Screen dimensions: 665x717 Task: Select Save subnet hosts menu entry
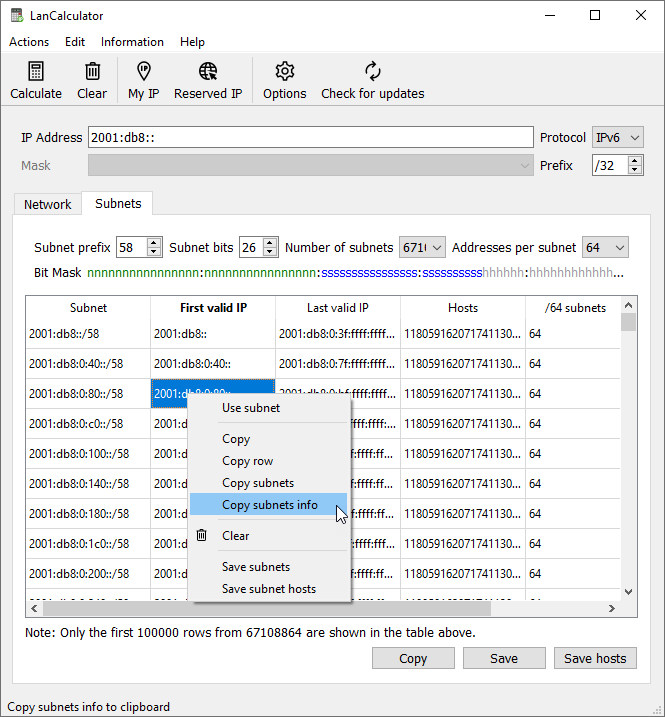point(268,589)
